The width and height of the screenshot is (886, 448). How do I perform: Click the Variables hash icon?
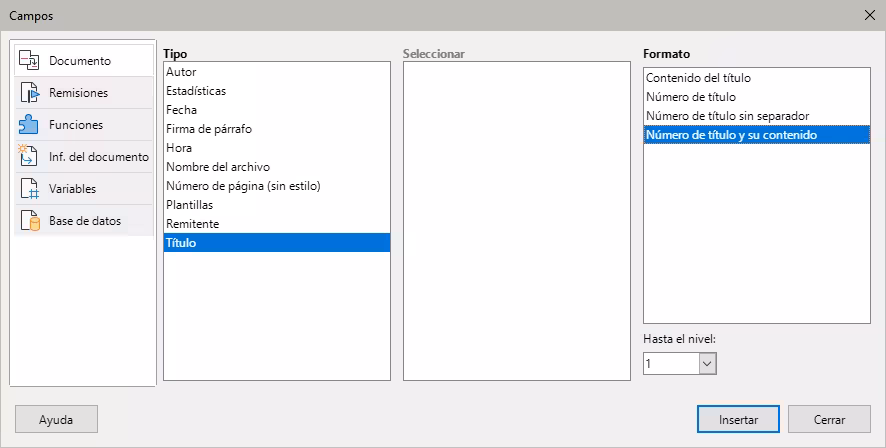coord(29,189)
